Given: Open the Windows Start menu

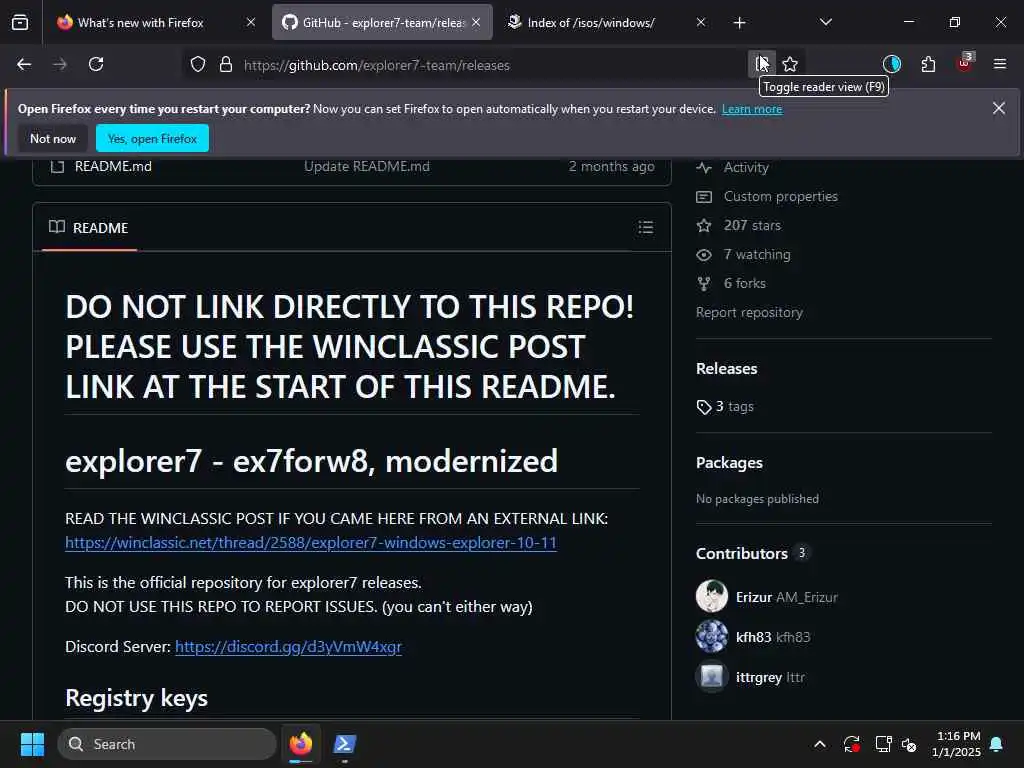Looking at the screenshot, I should click(32, 744).
